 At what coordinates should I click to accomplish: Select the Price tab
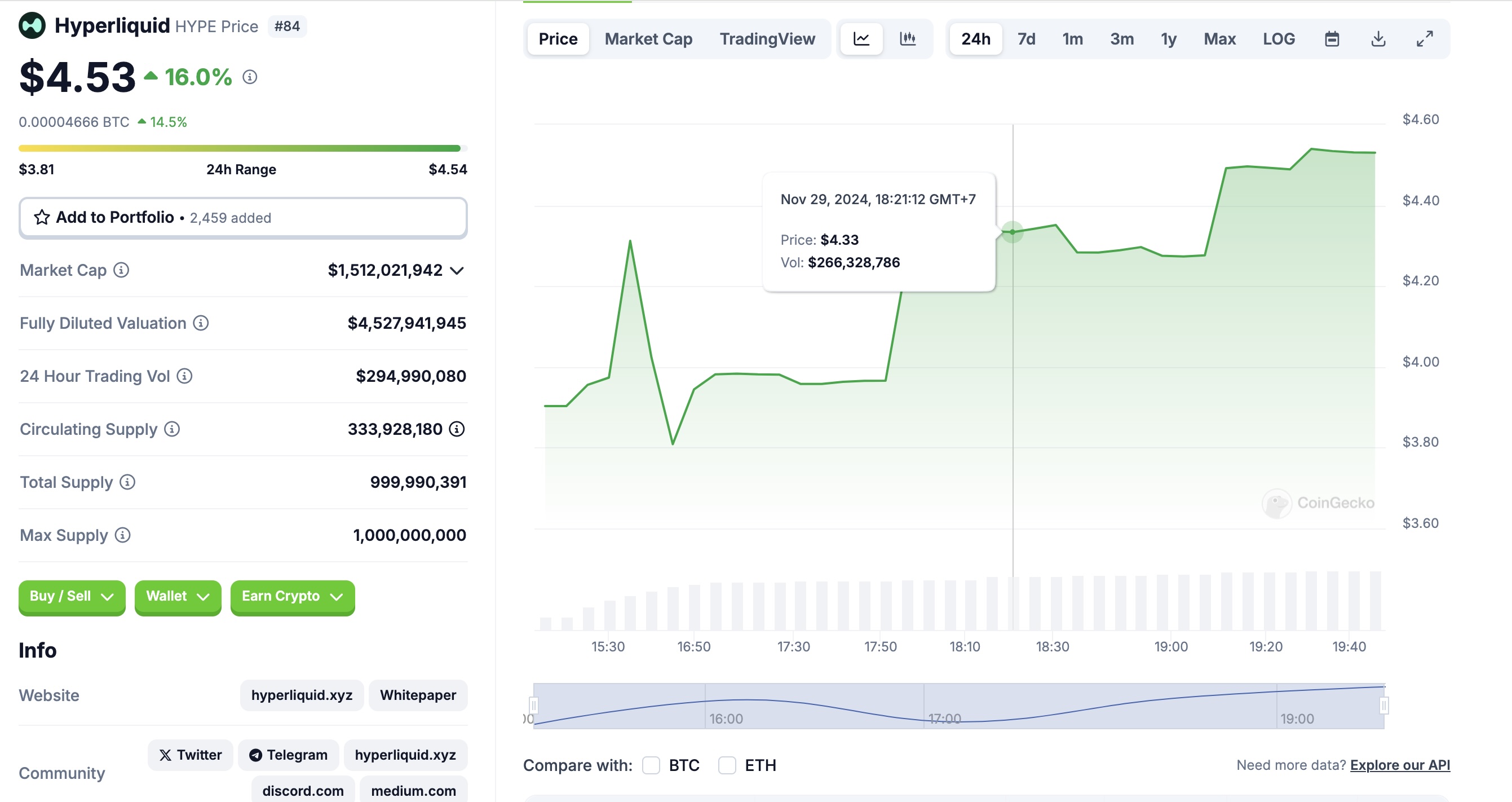[558, 39]
